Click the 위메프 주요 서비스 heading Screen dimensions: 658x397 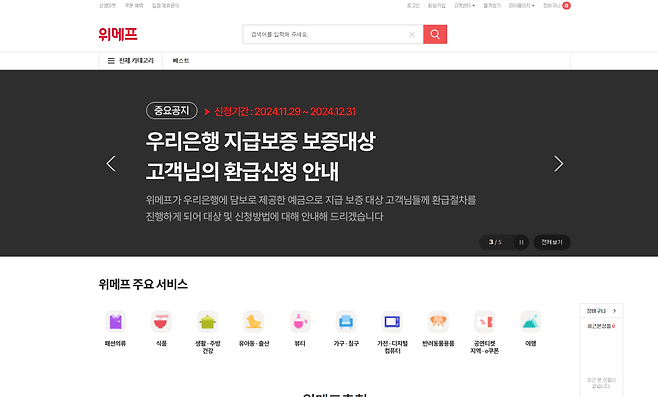click(x=143, y=284)
